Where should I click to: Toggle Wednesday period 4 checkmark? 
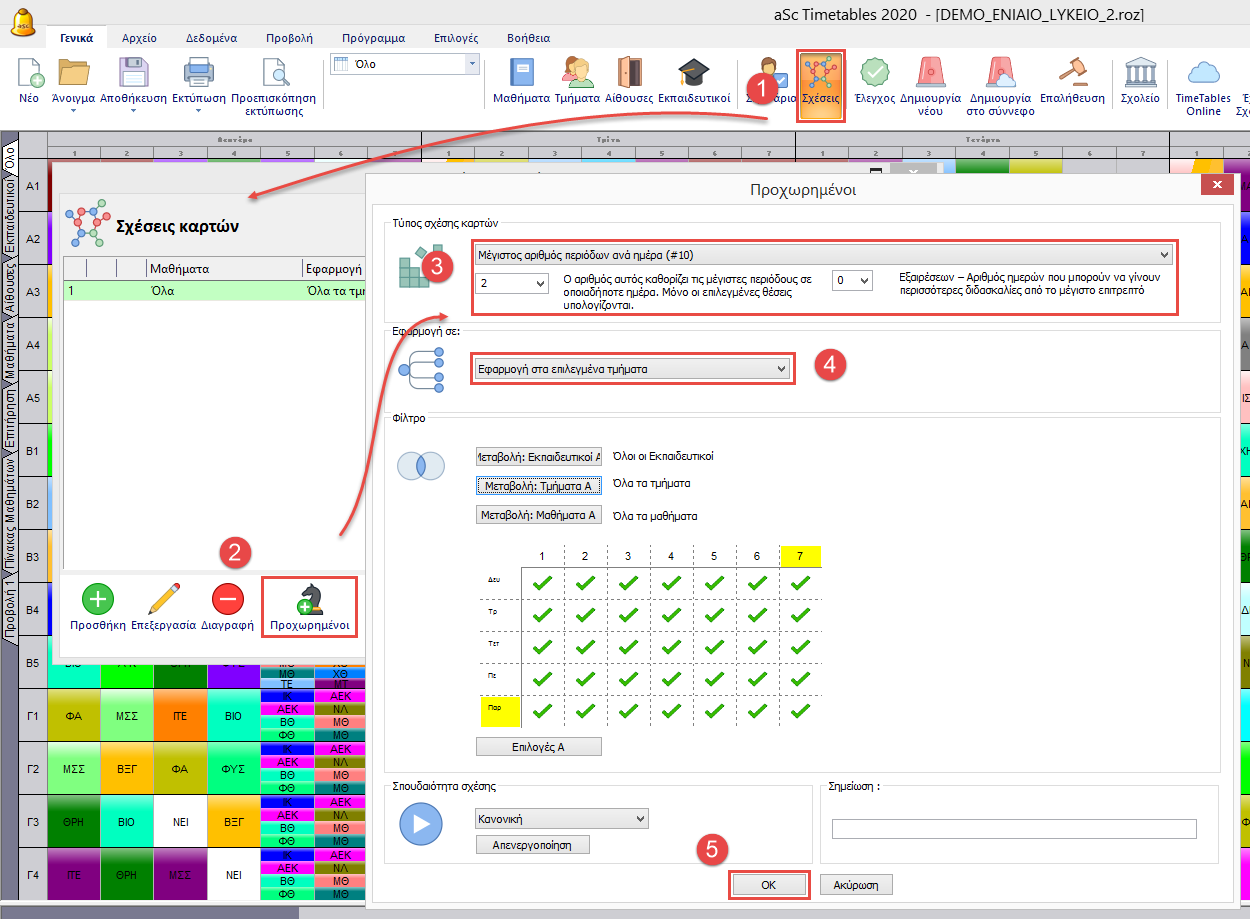click(x=671, y=647)
